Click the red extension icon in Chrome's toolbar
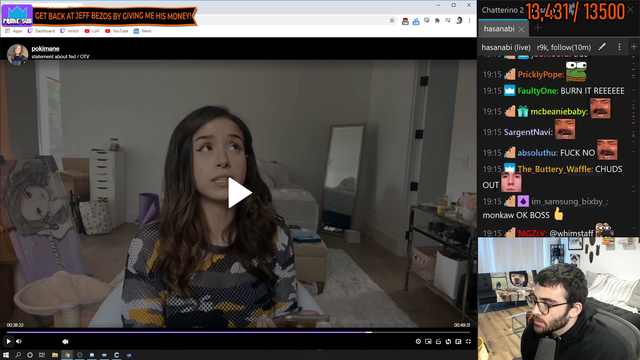 pyautogui.click(x=405, y=21)
